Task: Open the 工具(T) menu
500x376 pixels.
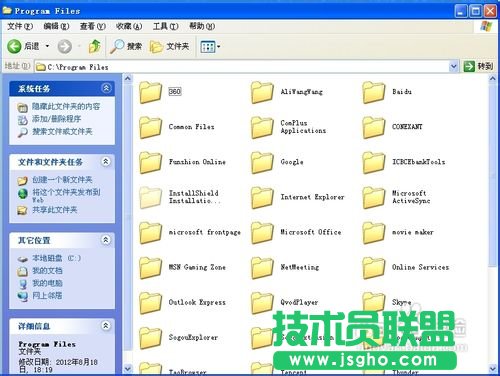Action: coord(165,26)
